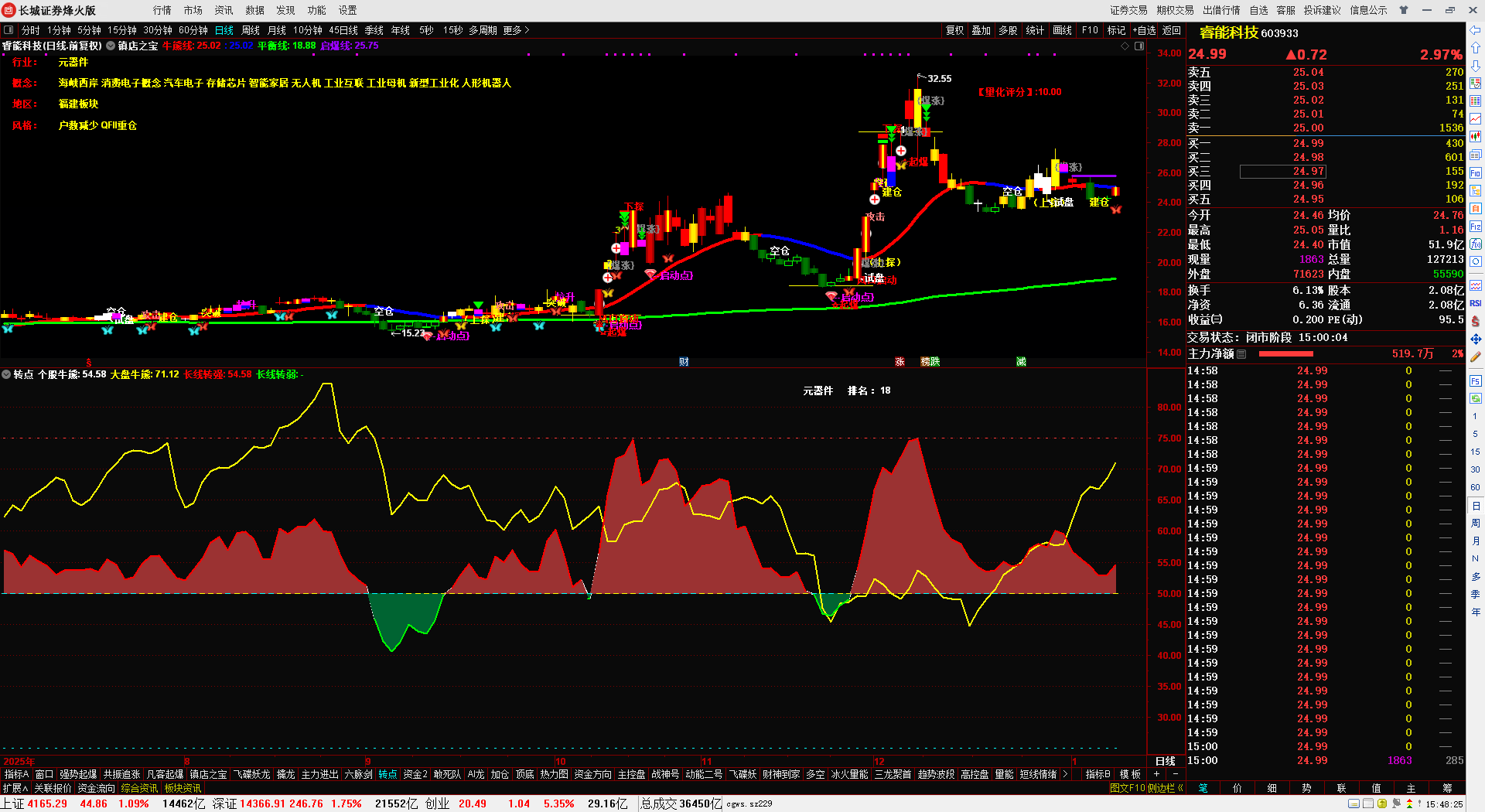Select the 资金流向 bottom tab
The width and height of the screenshot is (1485, 812).
click(x=97, y=788)
